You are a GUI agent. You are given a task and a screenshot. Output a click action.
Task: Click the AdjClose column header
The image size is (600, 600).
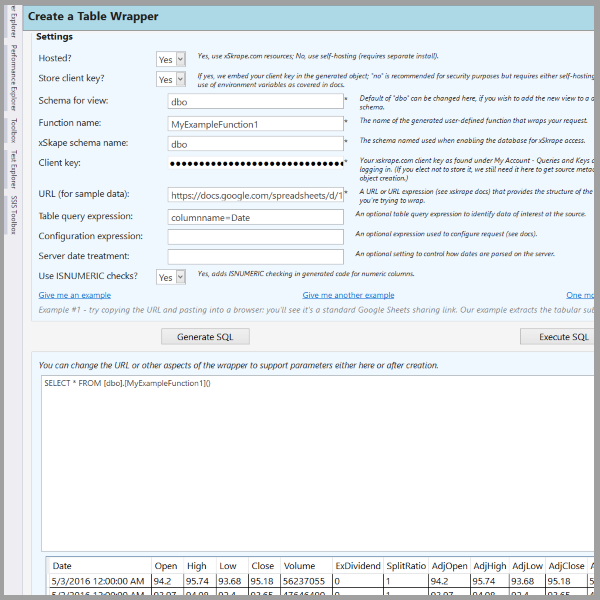tap(566, 566)
